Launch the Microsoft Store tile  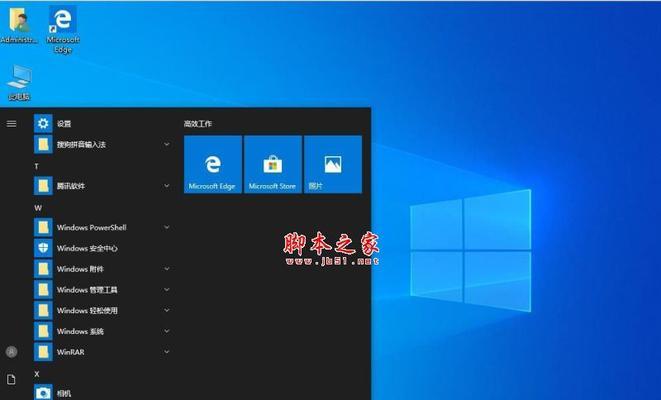click(x=273, y=164)
